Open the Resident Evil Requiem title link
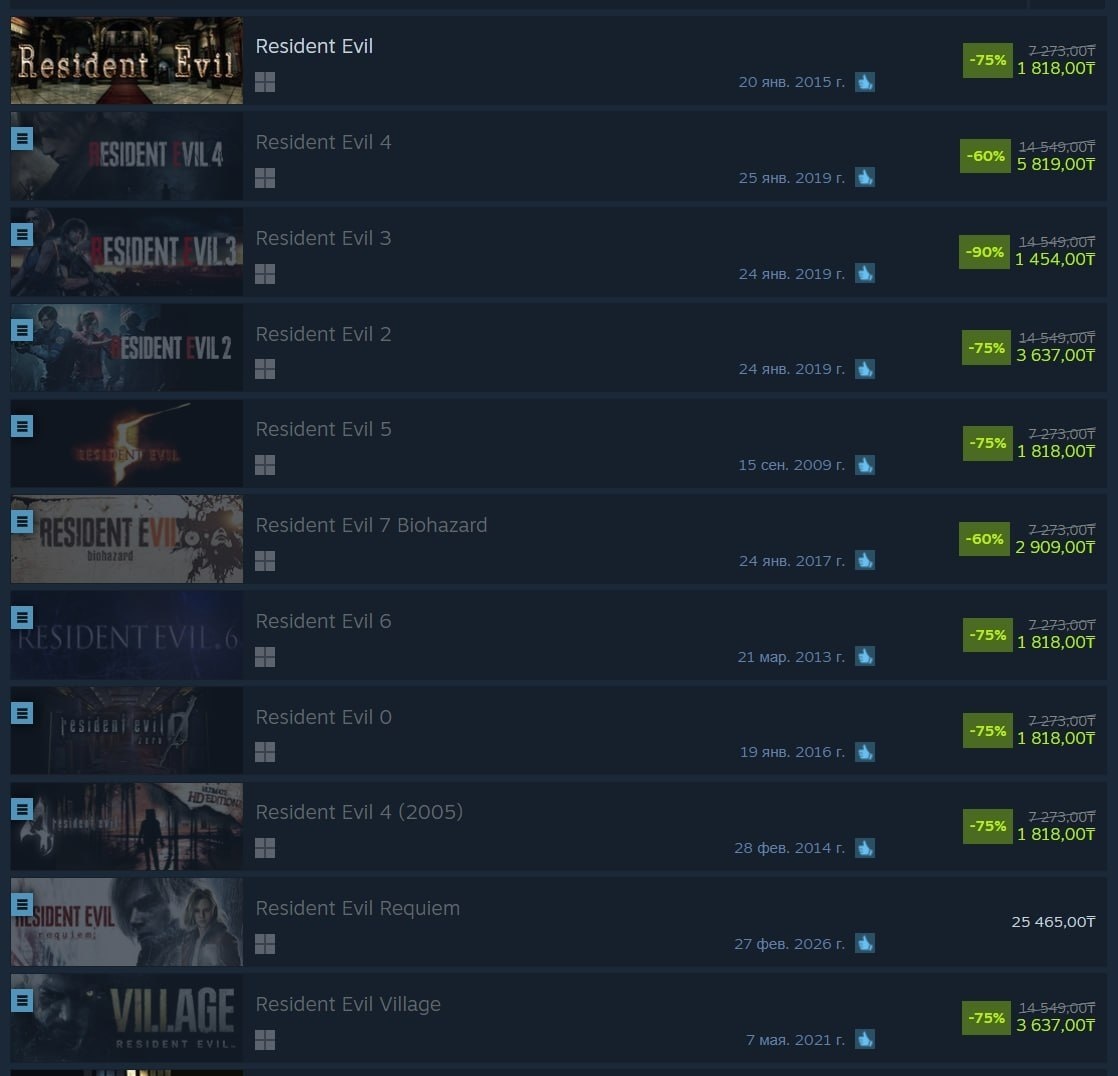 coord(357,908)
